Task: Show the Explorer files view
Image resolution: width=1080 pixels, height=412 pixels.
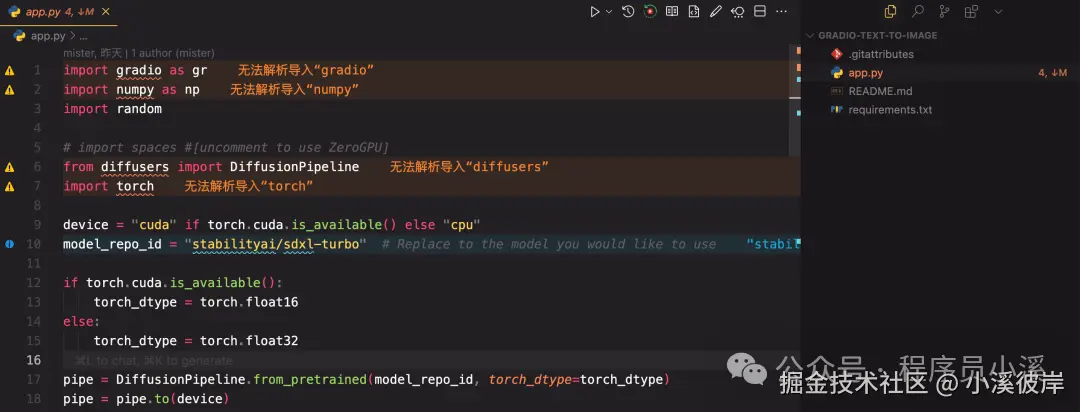Action: [891, 12]
